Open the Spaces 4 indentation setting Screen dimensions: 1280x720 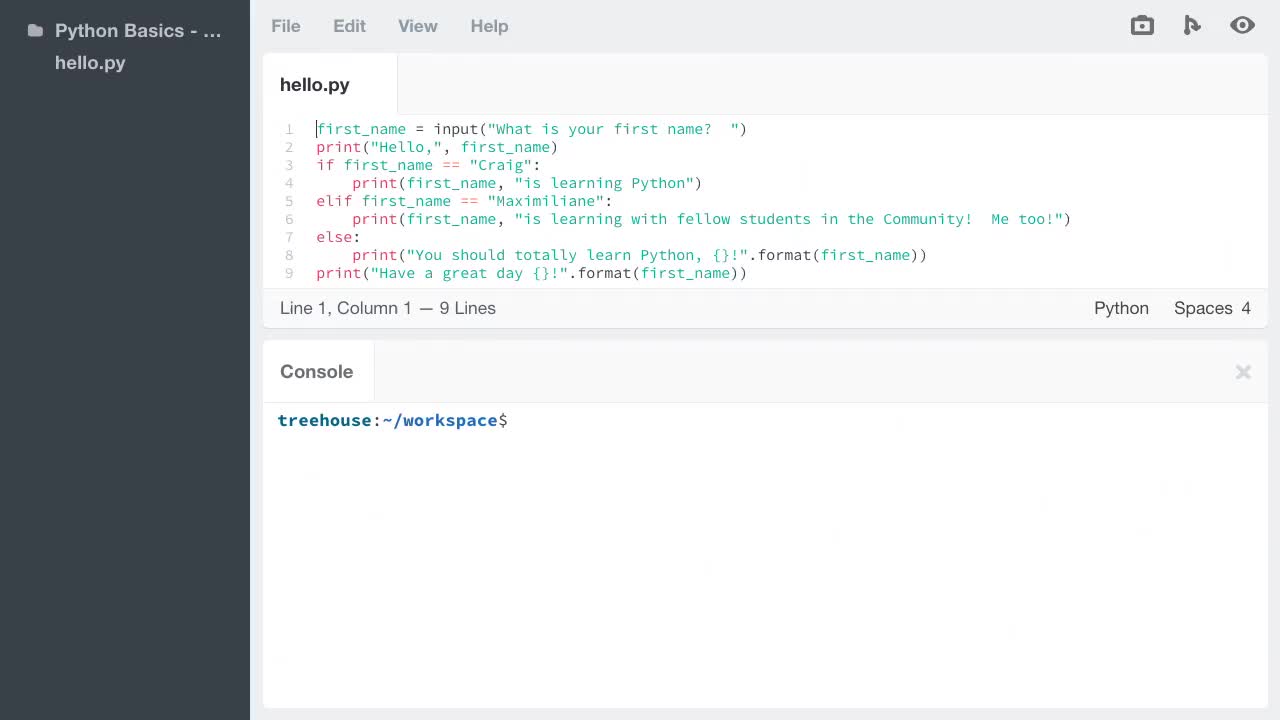tap(1212, 308)
